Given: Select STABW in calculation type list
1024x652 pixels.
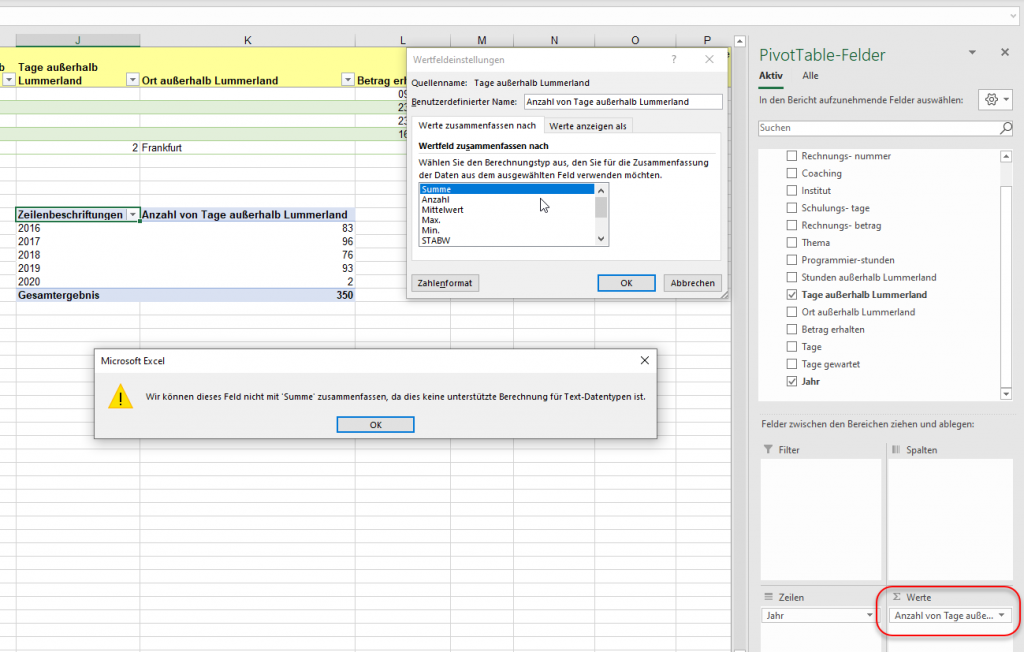Looking at the screenshot, I should click(x=507, y=240).
